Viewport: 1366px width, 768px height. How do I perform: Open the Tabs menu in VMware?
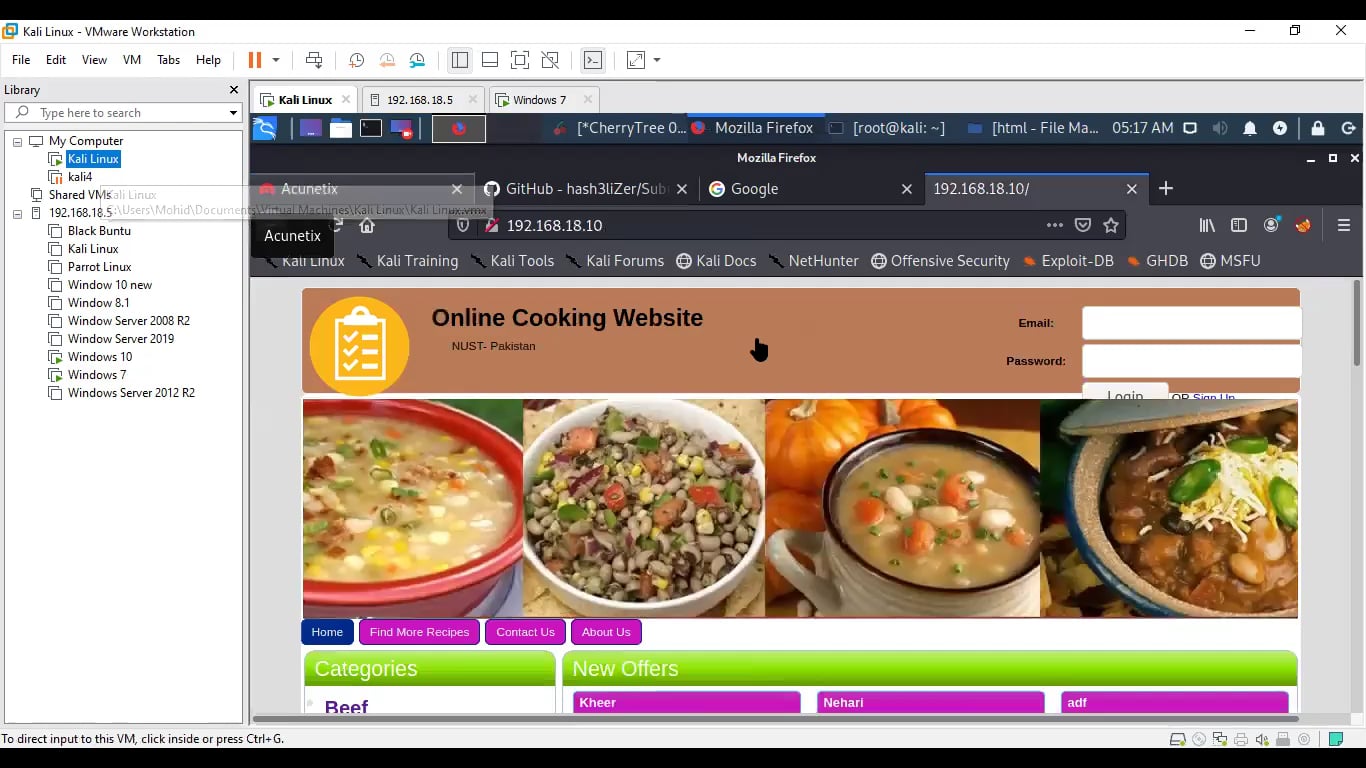(169, 60)
